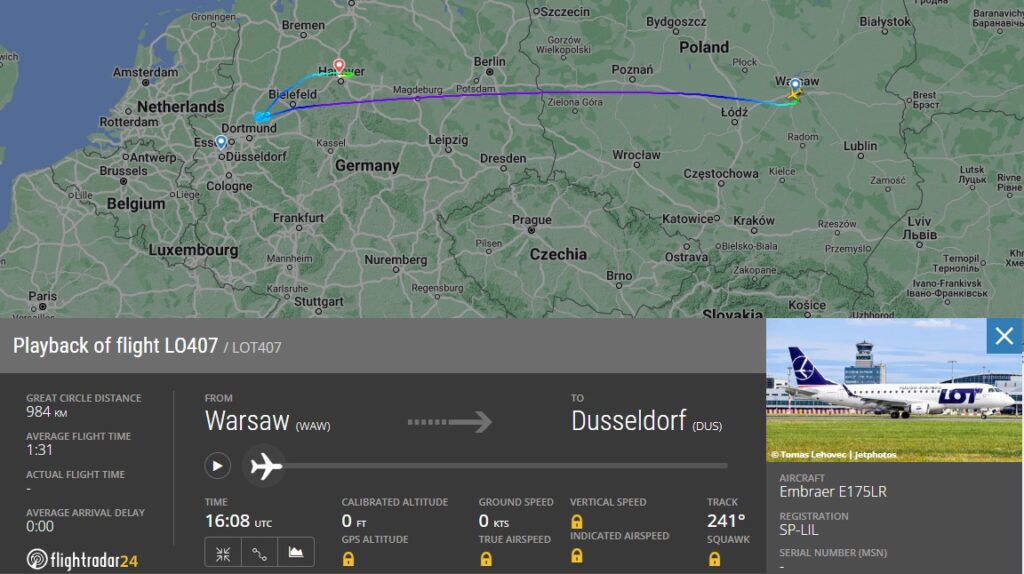
Task: Toggle the flight route path icon
Action: (259, 553)
